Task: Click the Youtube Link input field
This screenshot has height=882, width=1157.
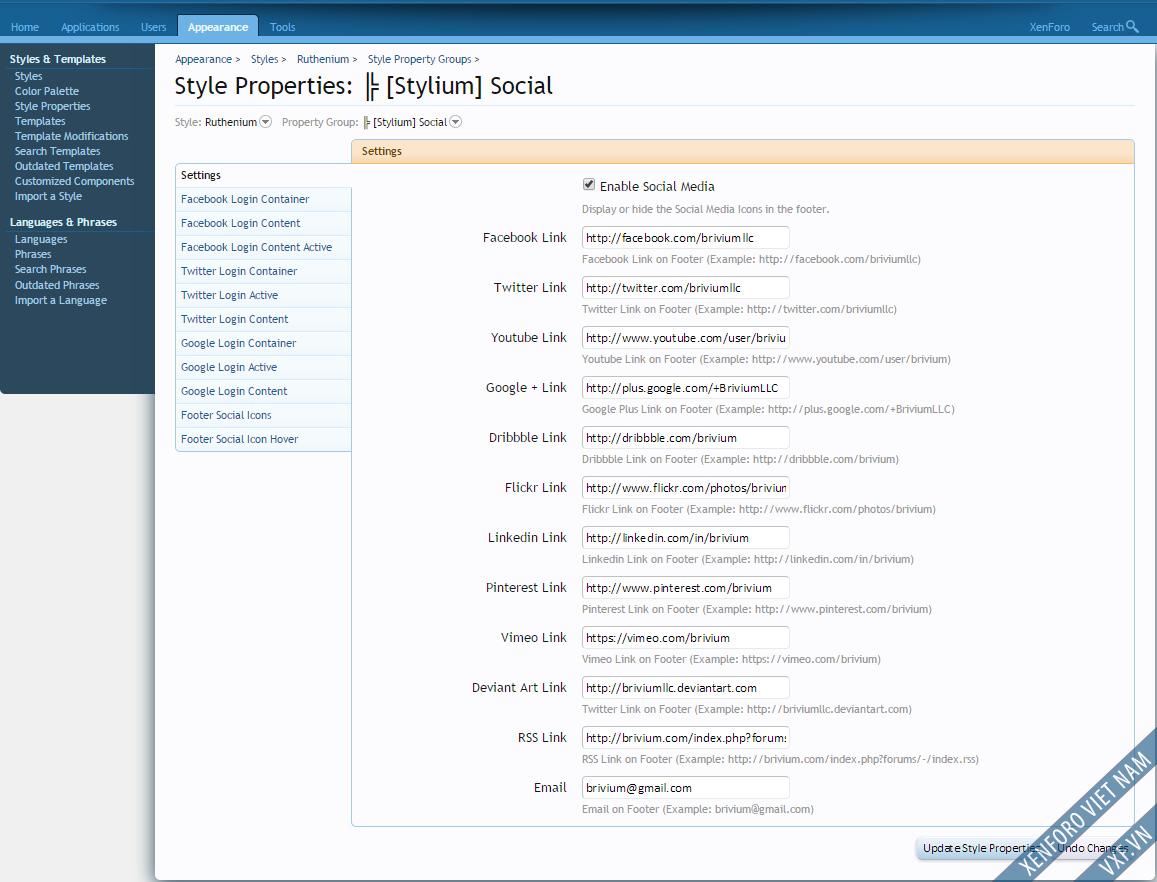Action: pos(685,338)
